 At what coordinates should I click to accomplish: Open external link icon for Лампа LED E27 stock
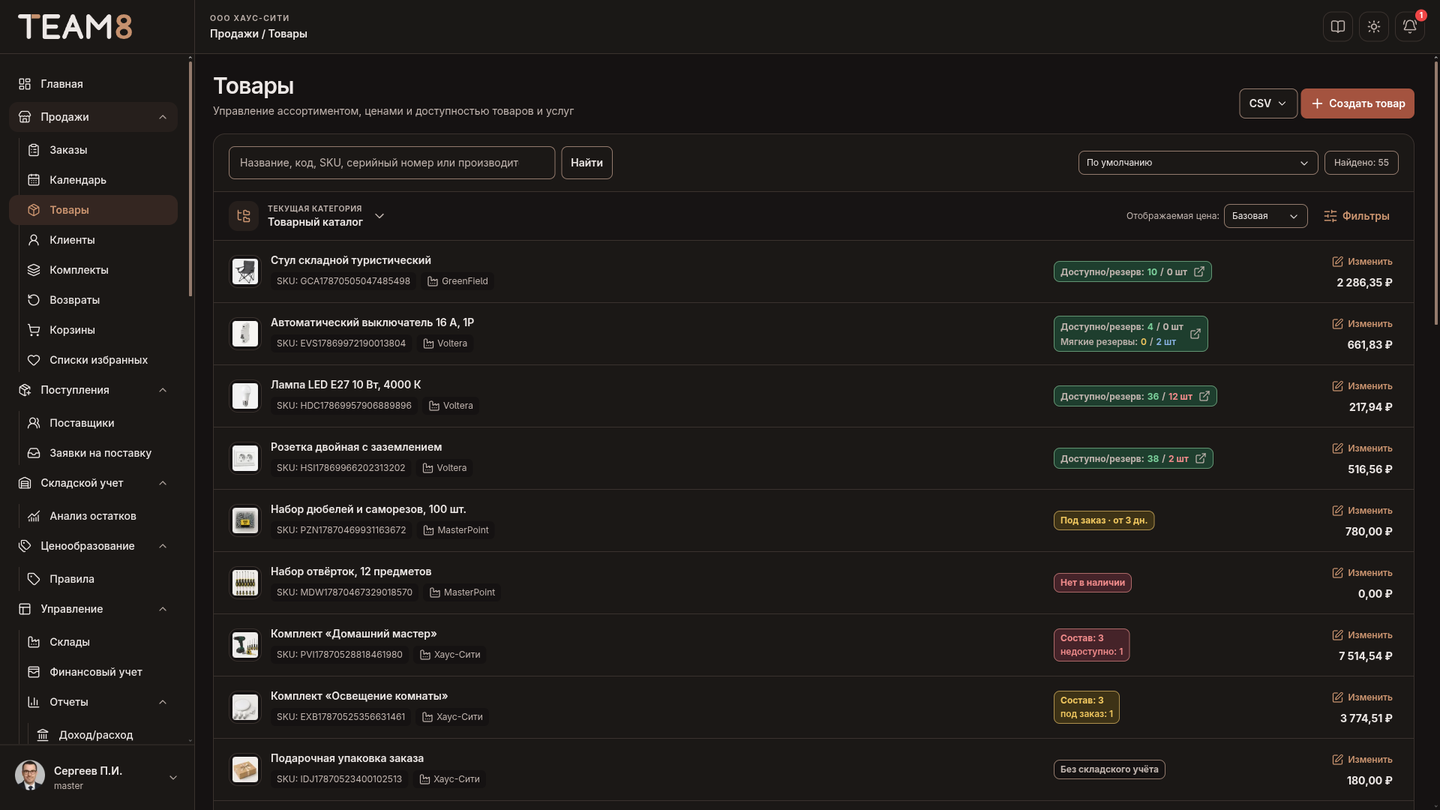coord(1205,396)
